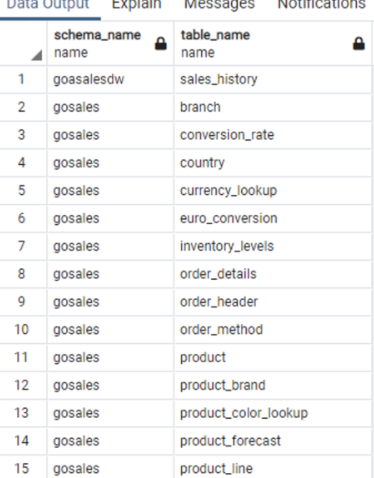The image size is (374, 478).
Task: Select row number 8
Action: pyautogui.click(x=23, y=274)
